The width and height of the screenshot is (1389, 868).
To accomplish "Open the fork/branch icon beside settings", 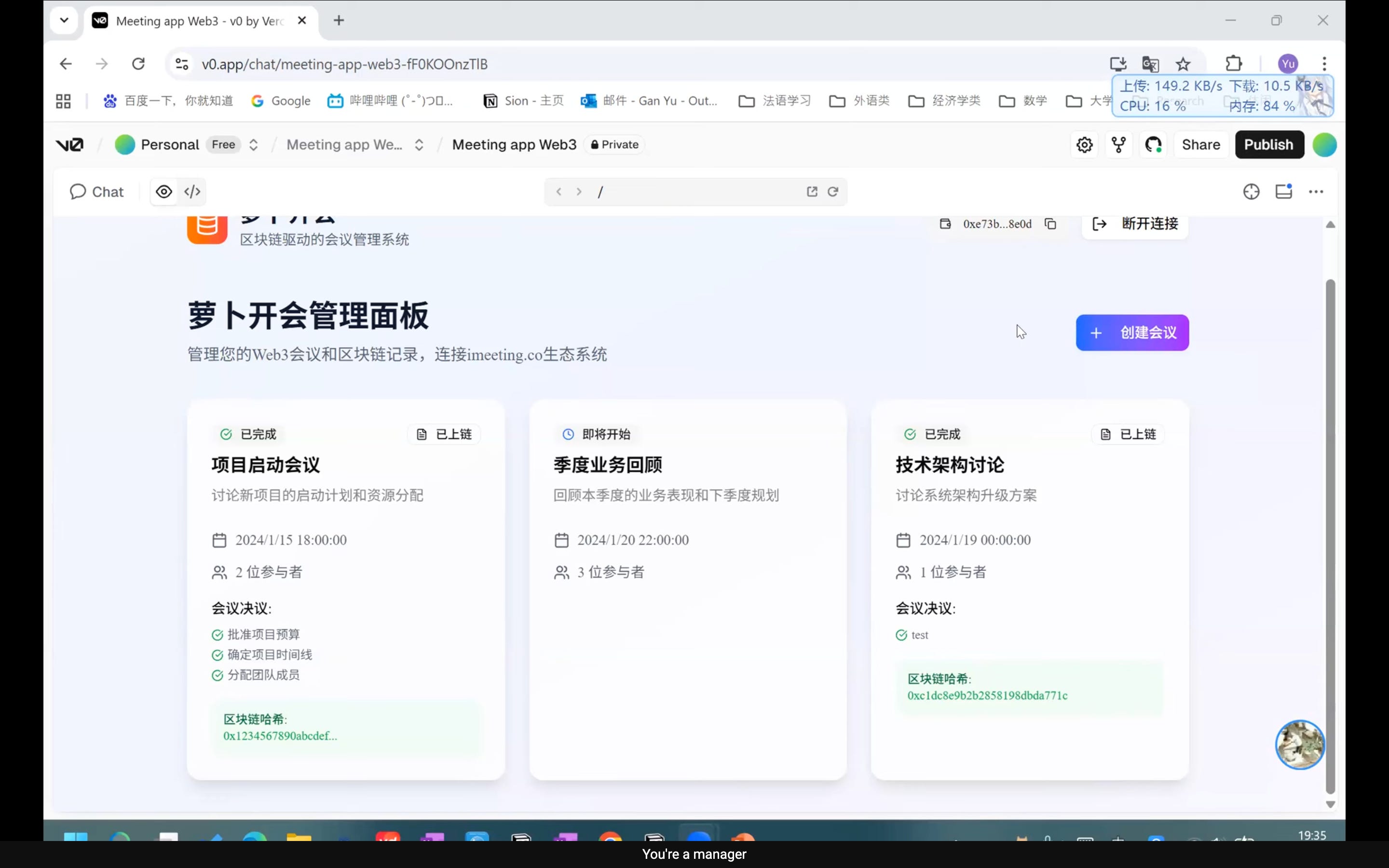I will click(1118, 145).
